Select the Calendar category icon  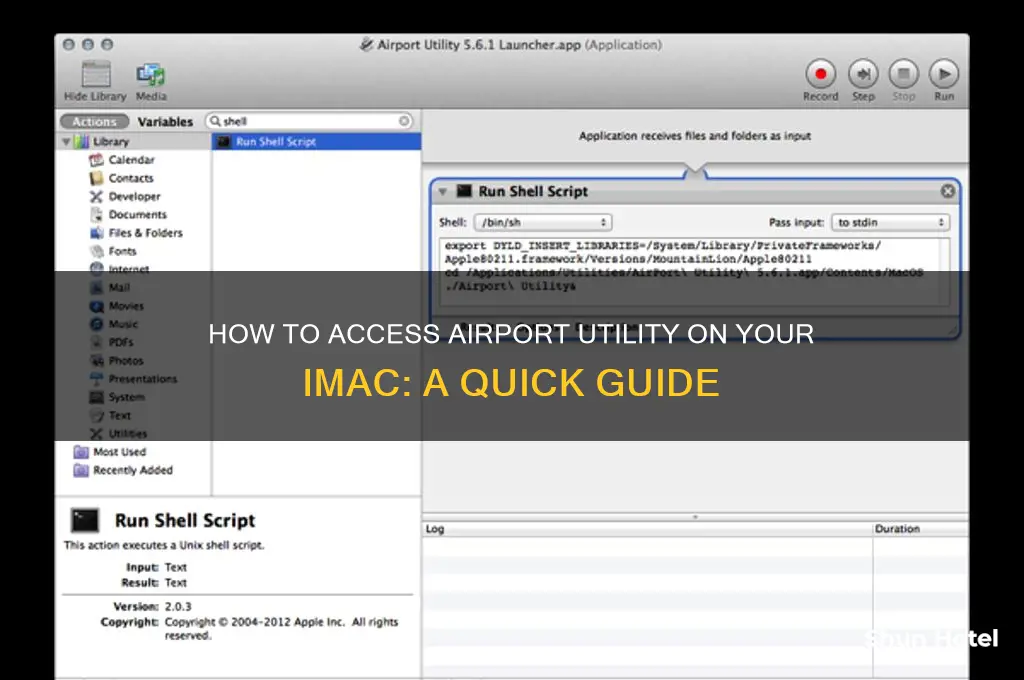coord(96,159)
